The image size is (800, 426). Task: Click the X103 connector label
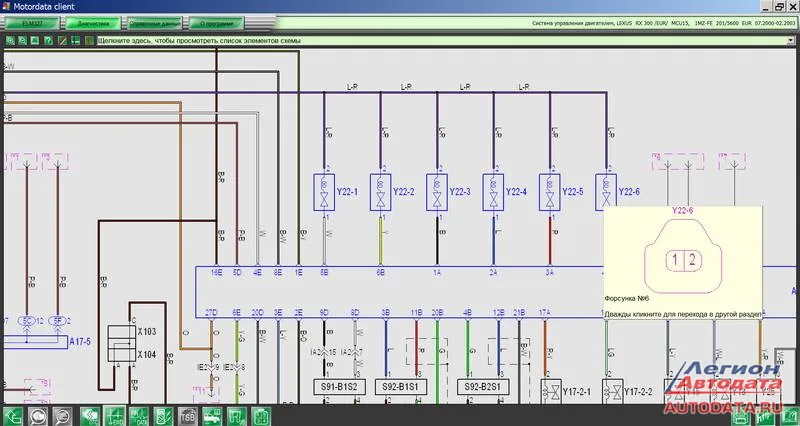pyautogui.click(x=146, y=332)
